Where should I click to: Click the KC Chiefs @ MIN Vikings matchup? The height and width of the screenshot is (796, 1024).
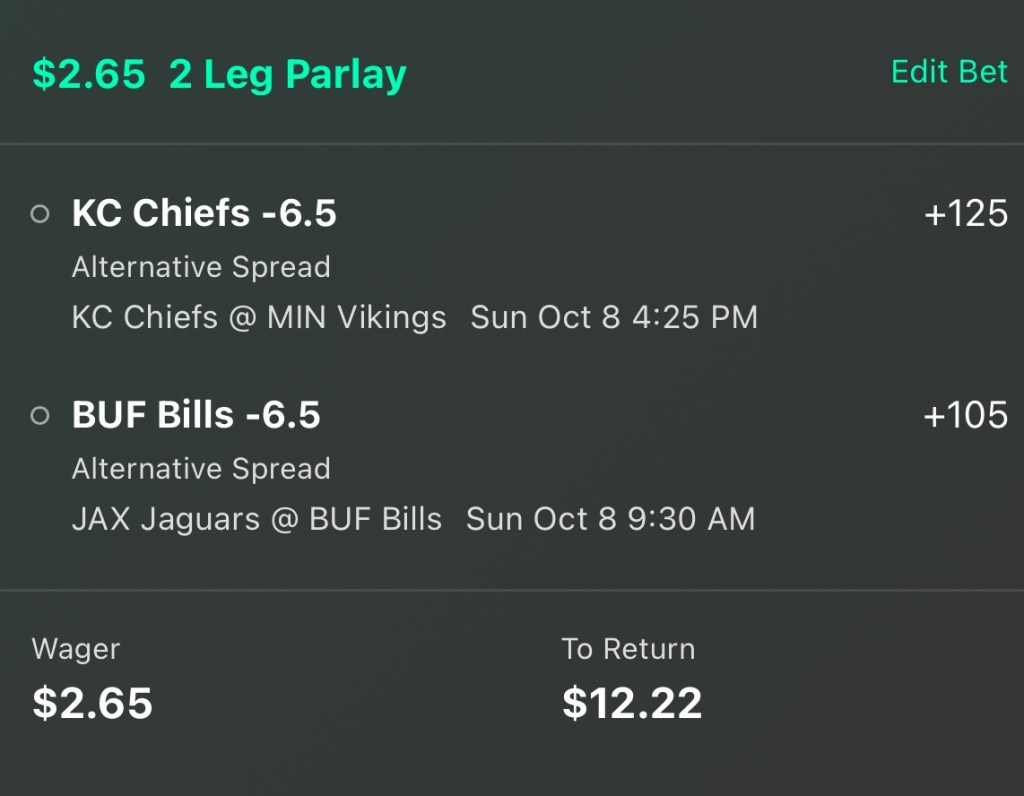(259, 318)
